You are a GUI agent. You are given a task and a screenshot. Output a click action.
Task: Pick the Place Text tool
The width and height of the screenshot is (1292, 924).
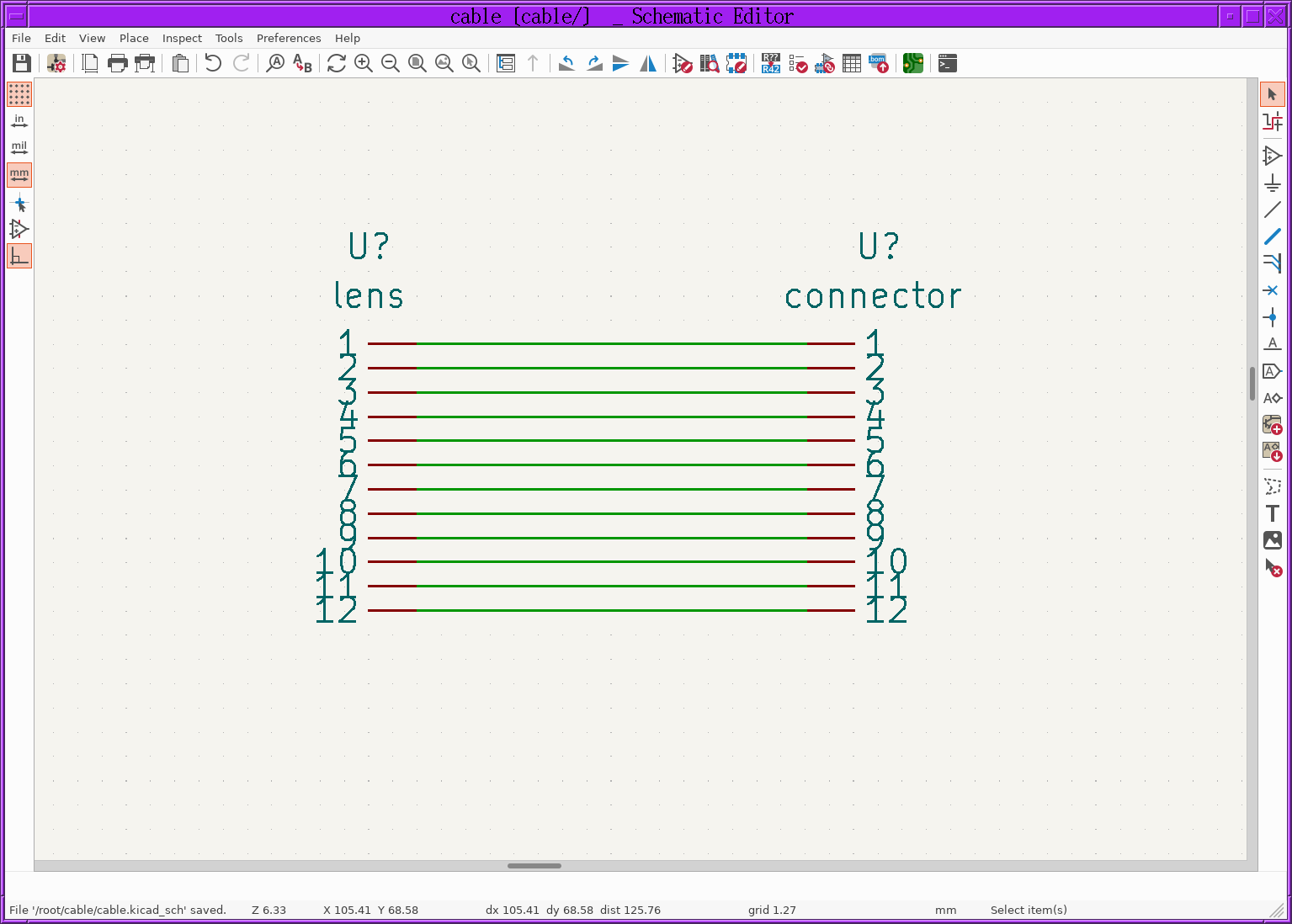[x=1273, y=512]
